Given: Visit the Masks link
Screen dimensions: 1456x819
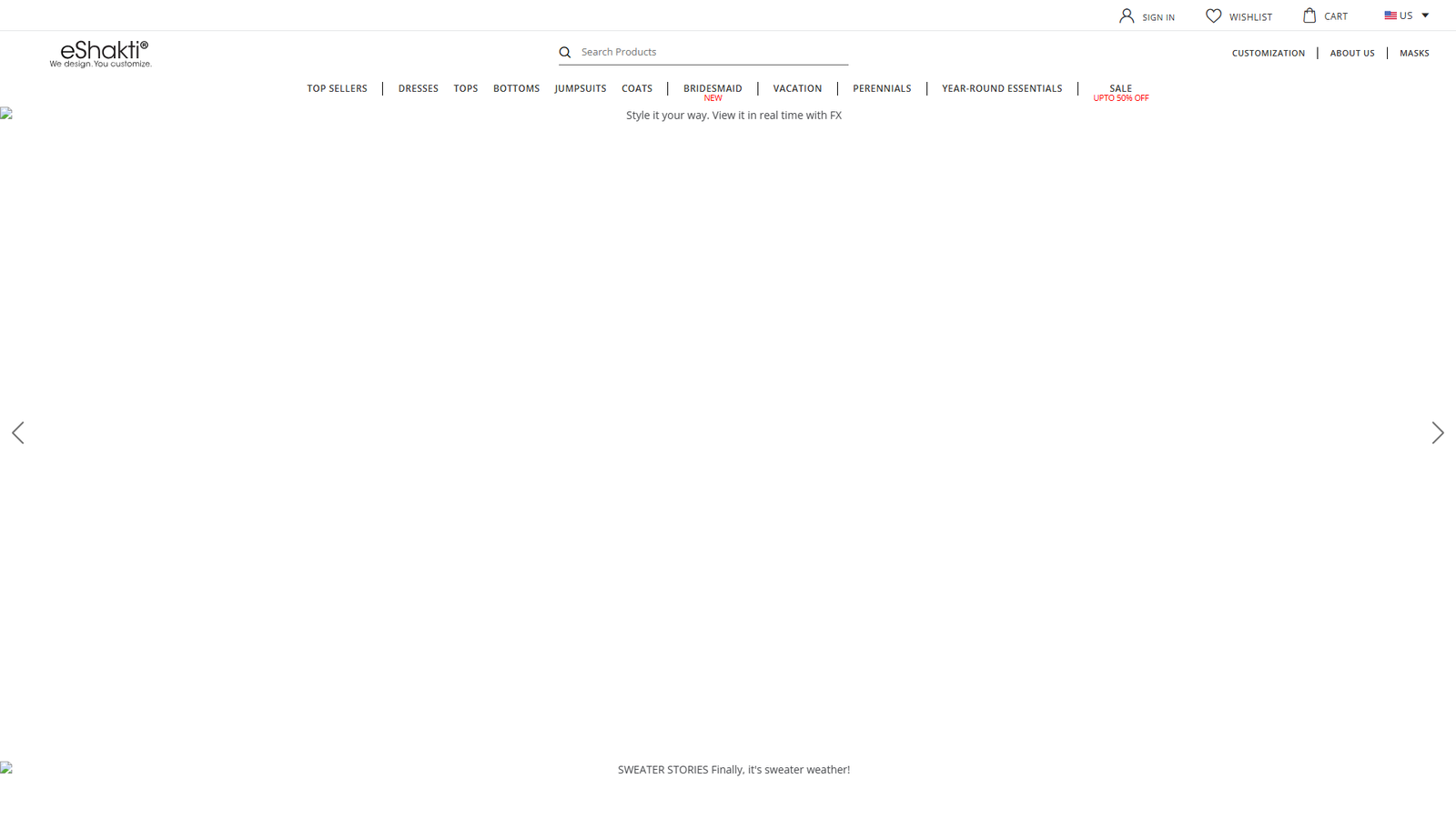Looking at the screenshot, I should coord(1413,53).
